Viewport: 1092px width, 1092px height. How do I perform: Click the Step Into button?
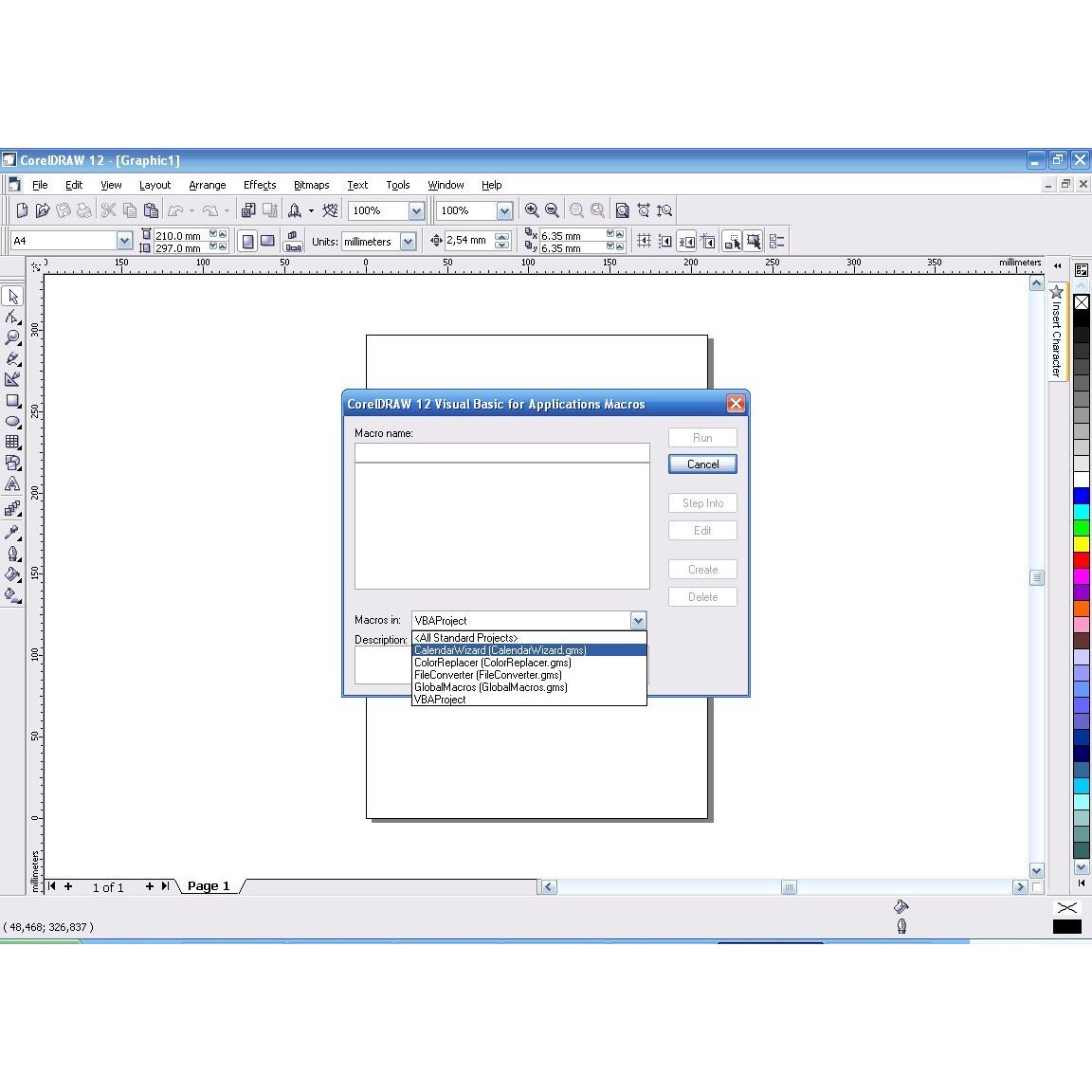tap(701, 502)
